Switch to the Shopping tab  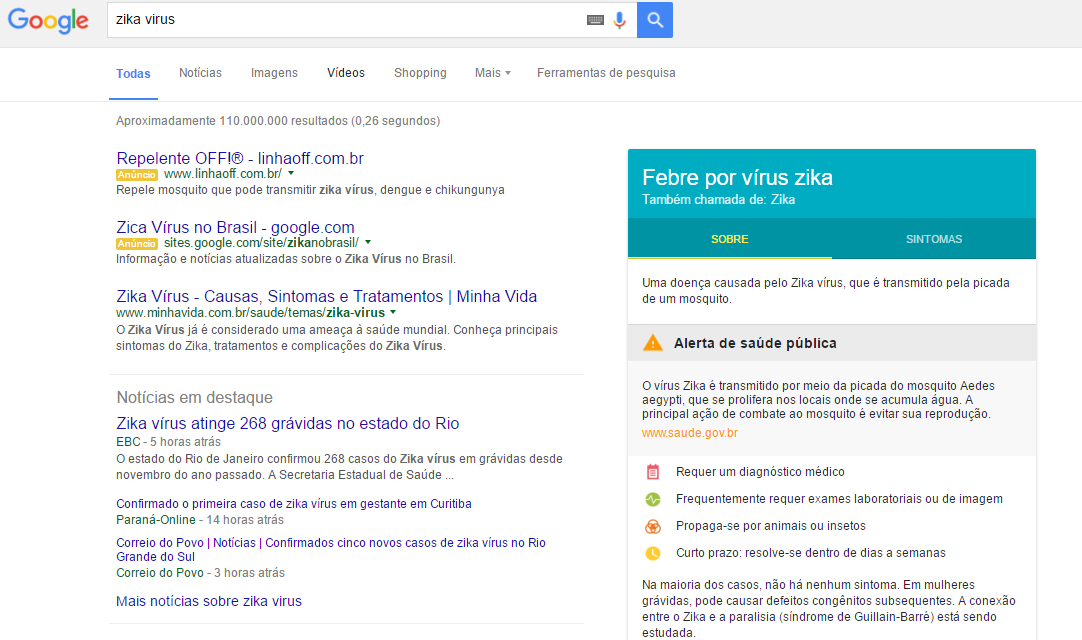coord(420,73)
